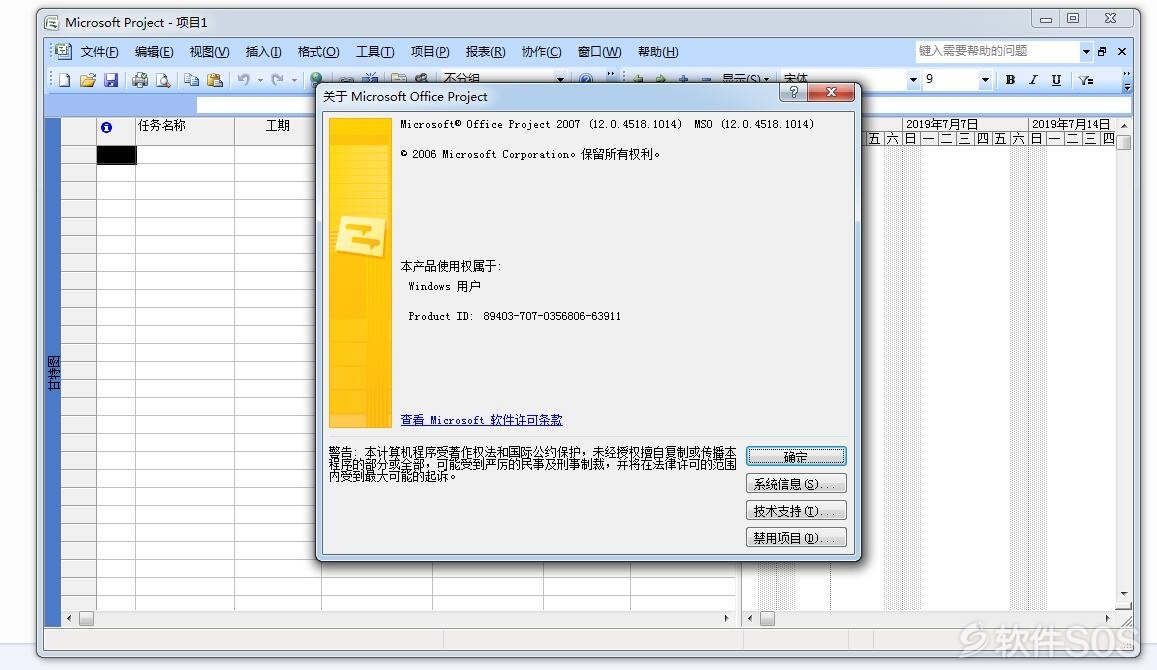Click the table pane horizontal scrollbar right arrow
1157x670 pixels.
coord(727,618)
